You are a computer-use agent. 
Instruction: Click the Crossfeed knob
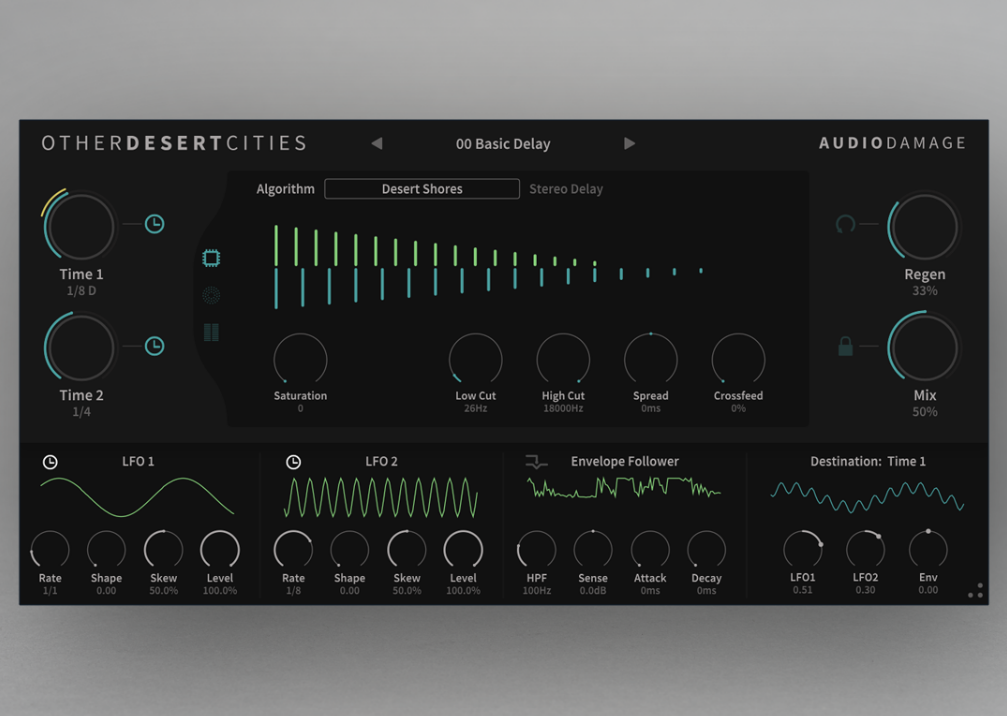pos(738,360)
